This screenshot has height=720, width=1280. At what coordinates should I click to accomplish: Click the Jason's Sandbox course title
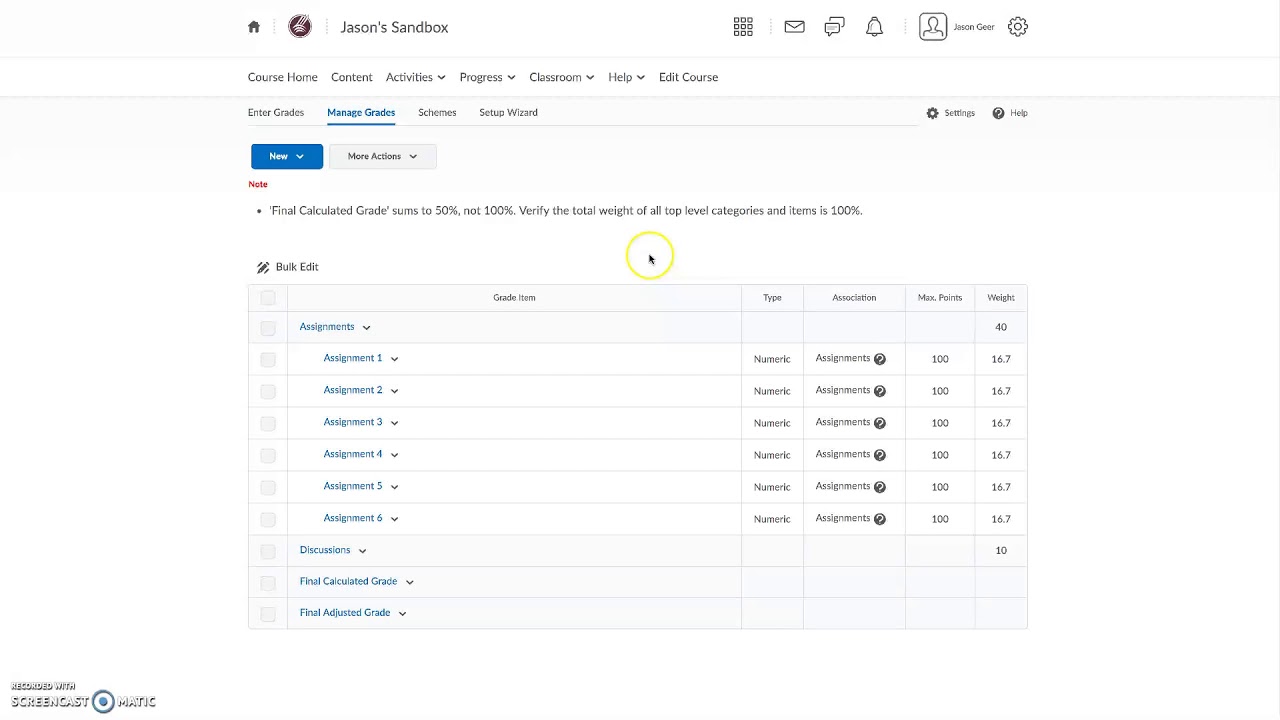[394, 27]
